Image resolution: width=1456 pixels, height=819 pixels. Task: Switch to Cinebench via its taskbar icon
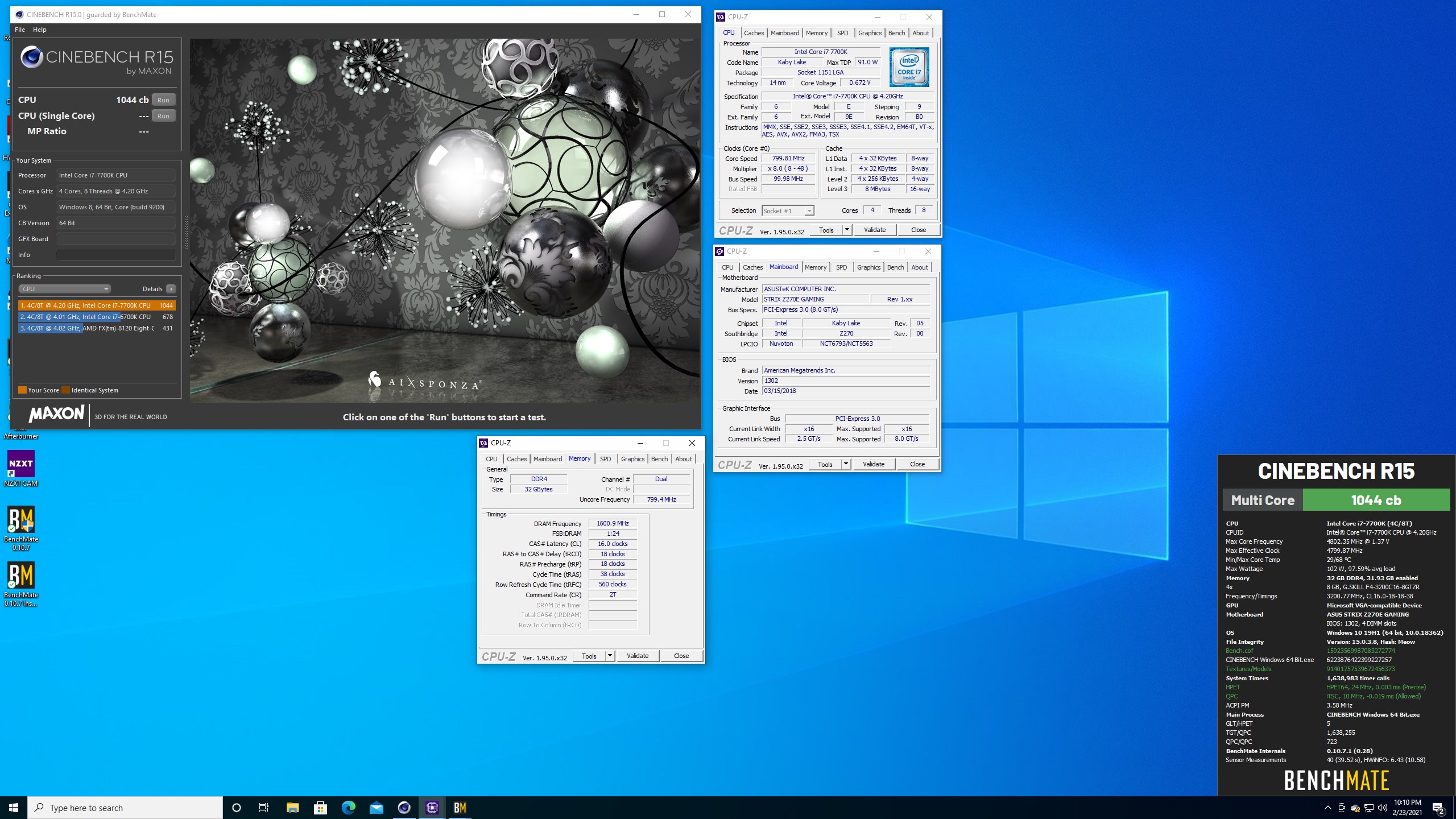(404, 808)
